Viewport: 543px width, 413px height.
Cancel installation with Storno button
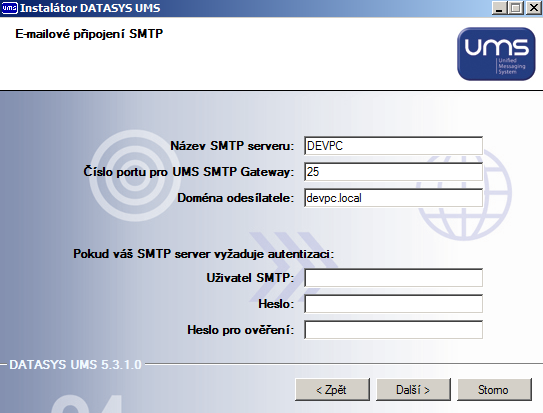pyautogui.click(x=495, y=390)
